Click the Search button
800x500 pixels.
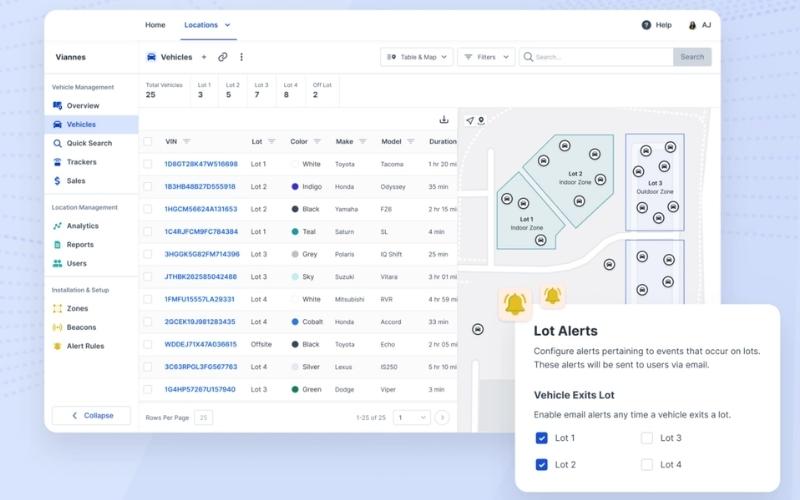[692, 57]
